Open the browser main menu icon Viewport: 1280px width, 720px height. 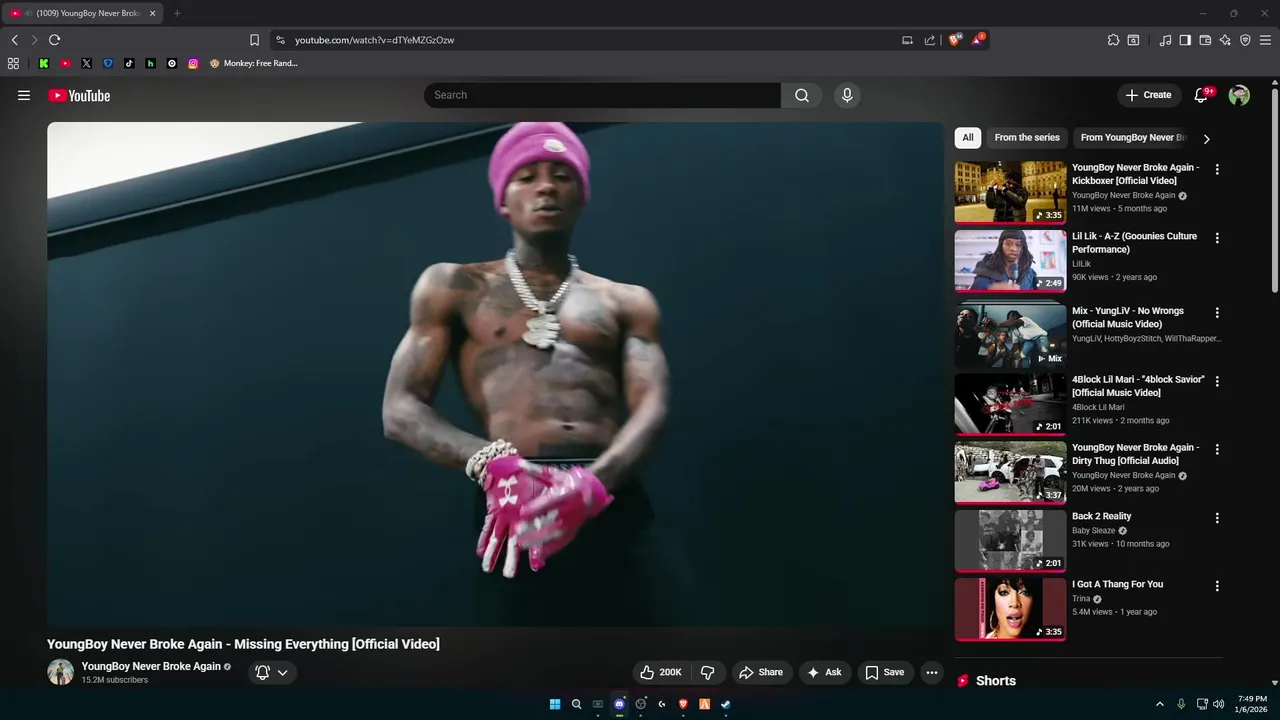pyautogui.click(x=1265, y=40)
